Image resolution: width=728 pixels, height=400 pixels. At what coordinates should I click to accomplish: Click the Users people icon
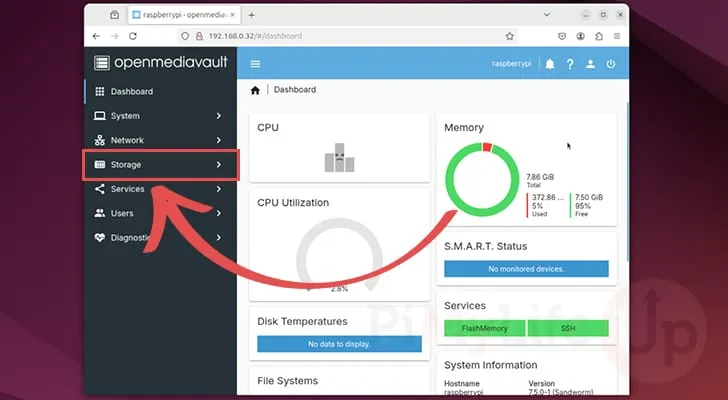[x=100, y=213]
